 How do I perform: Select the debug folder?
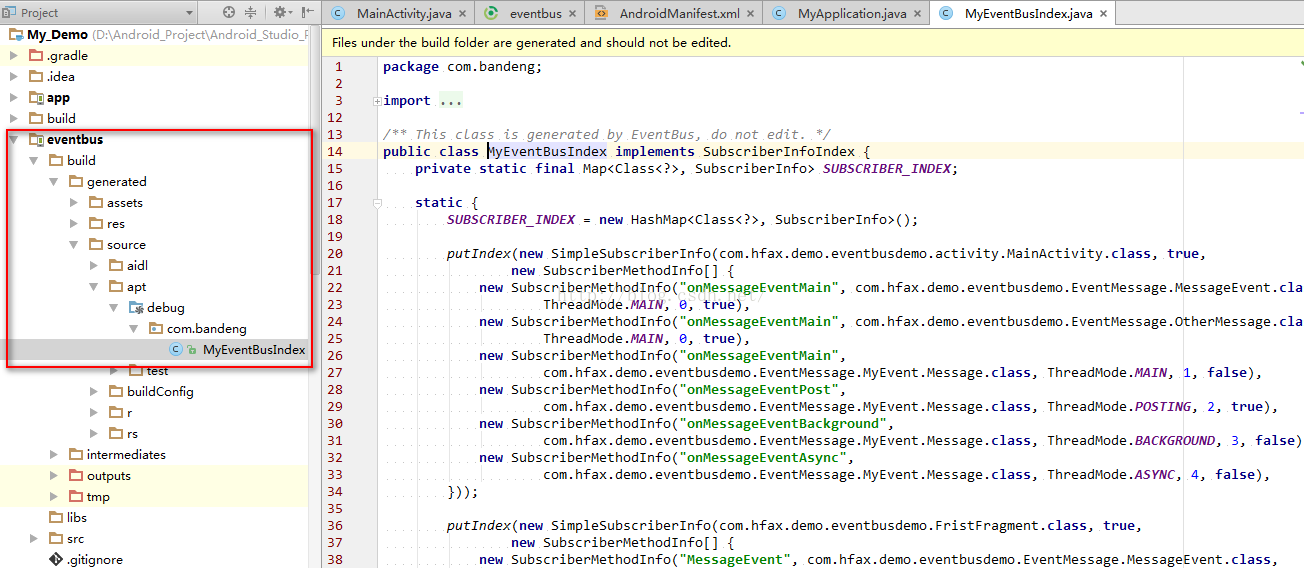click(x=165, y=308)
